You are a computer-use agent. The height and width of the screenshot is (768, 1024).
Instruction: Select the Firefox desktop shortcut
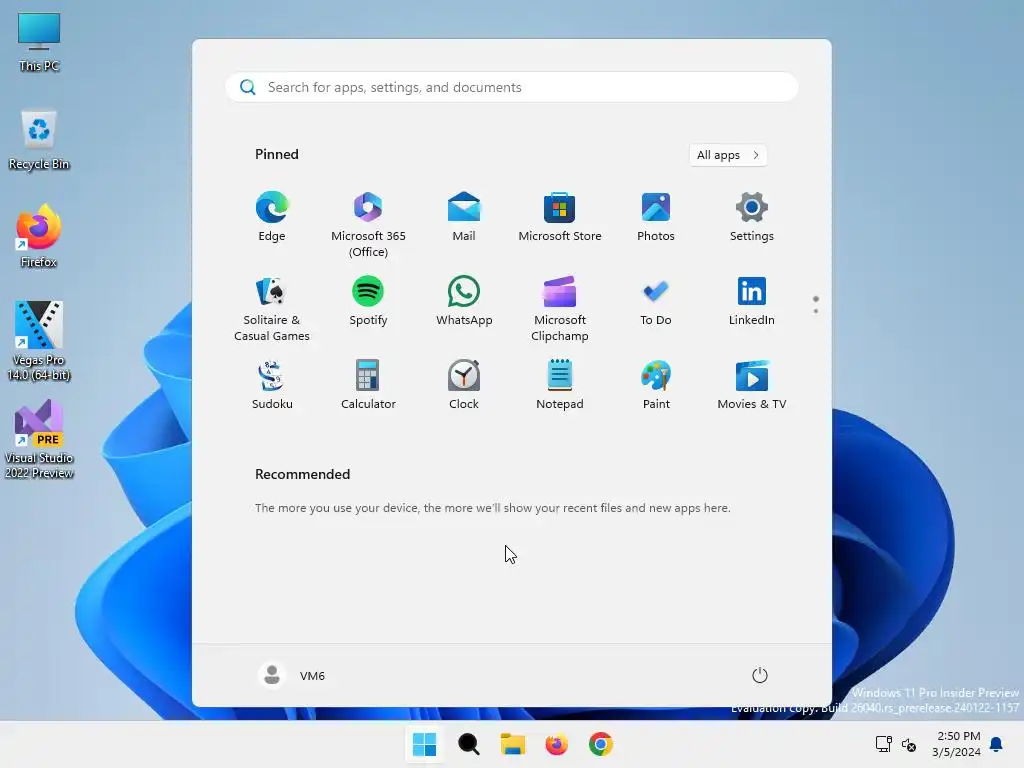pyautogui.click(x=39, y=236)
